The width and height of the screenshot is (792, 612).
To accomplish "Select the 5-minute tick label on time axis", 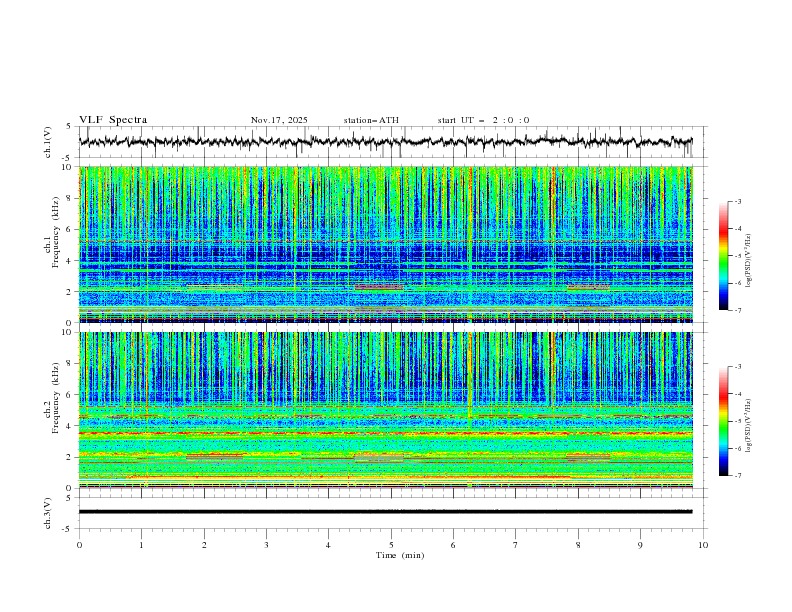I will (x=391, y=544).
